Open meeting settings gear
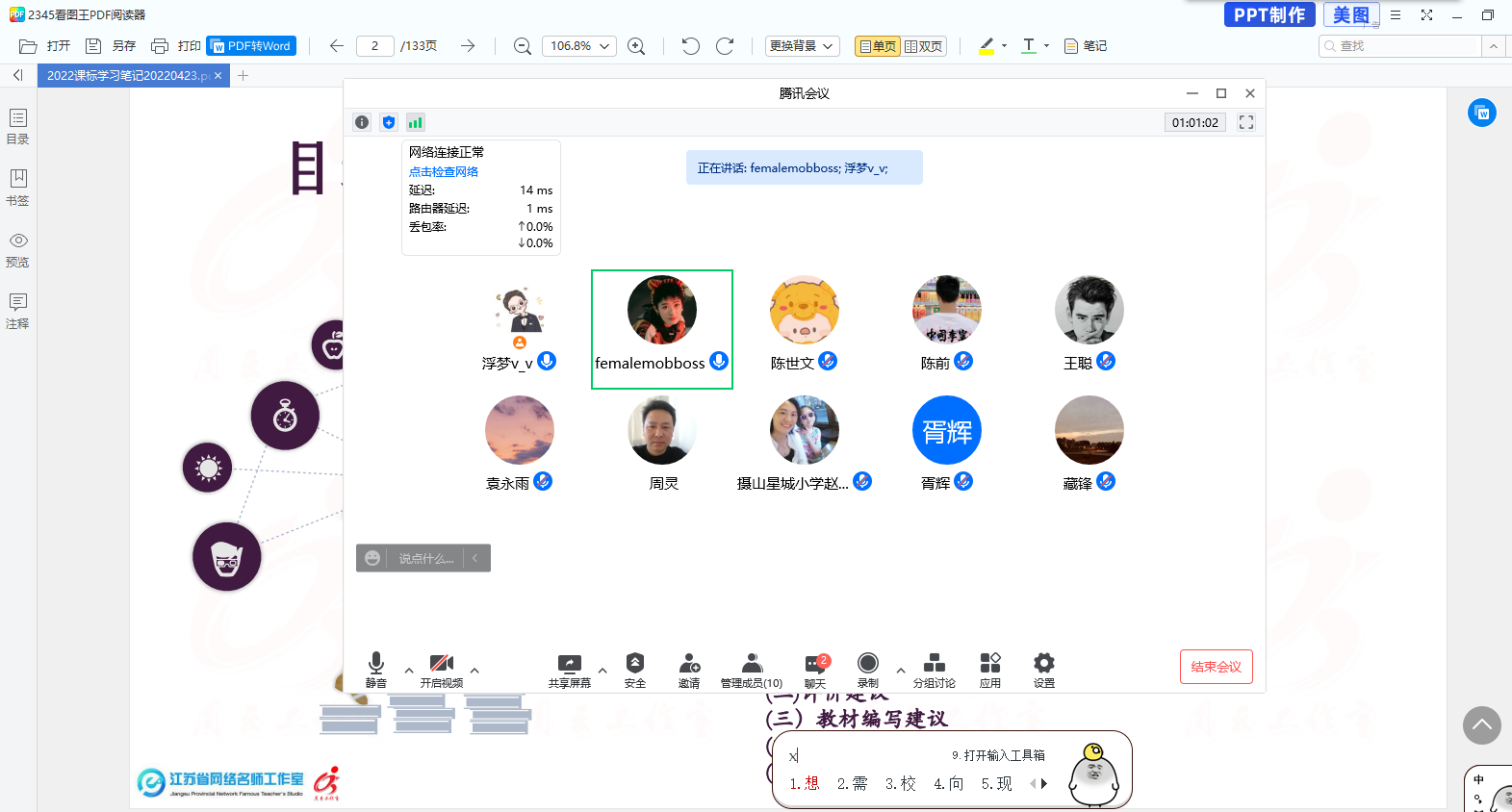 1043,664
